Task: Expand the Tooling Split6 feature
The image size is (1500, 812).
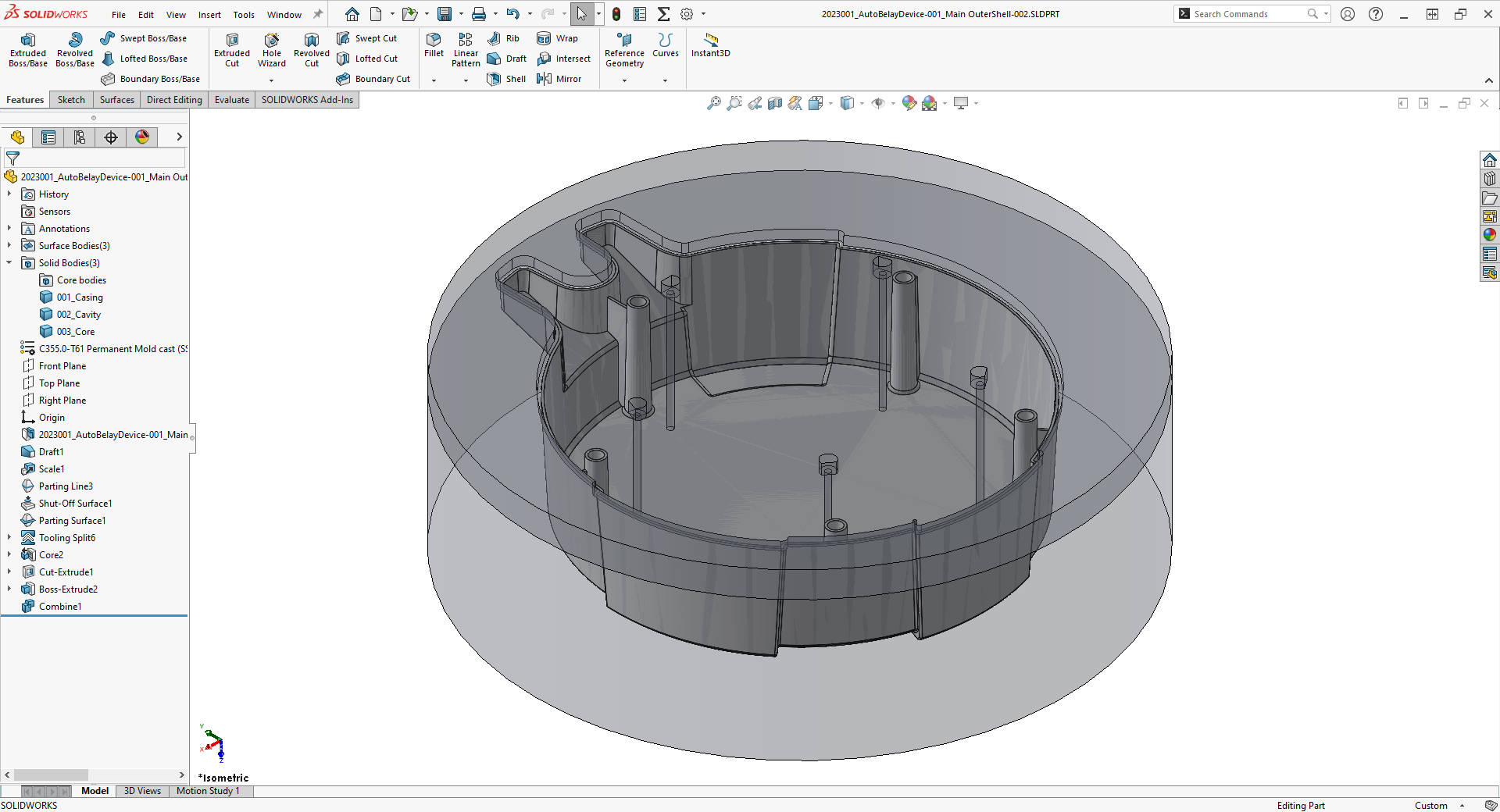Action: point(9,537)
